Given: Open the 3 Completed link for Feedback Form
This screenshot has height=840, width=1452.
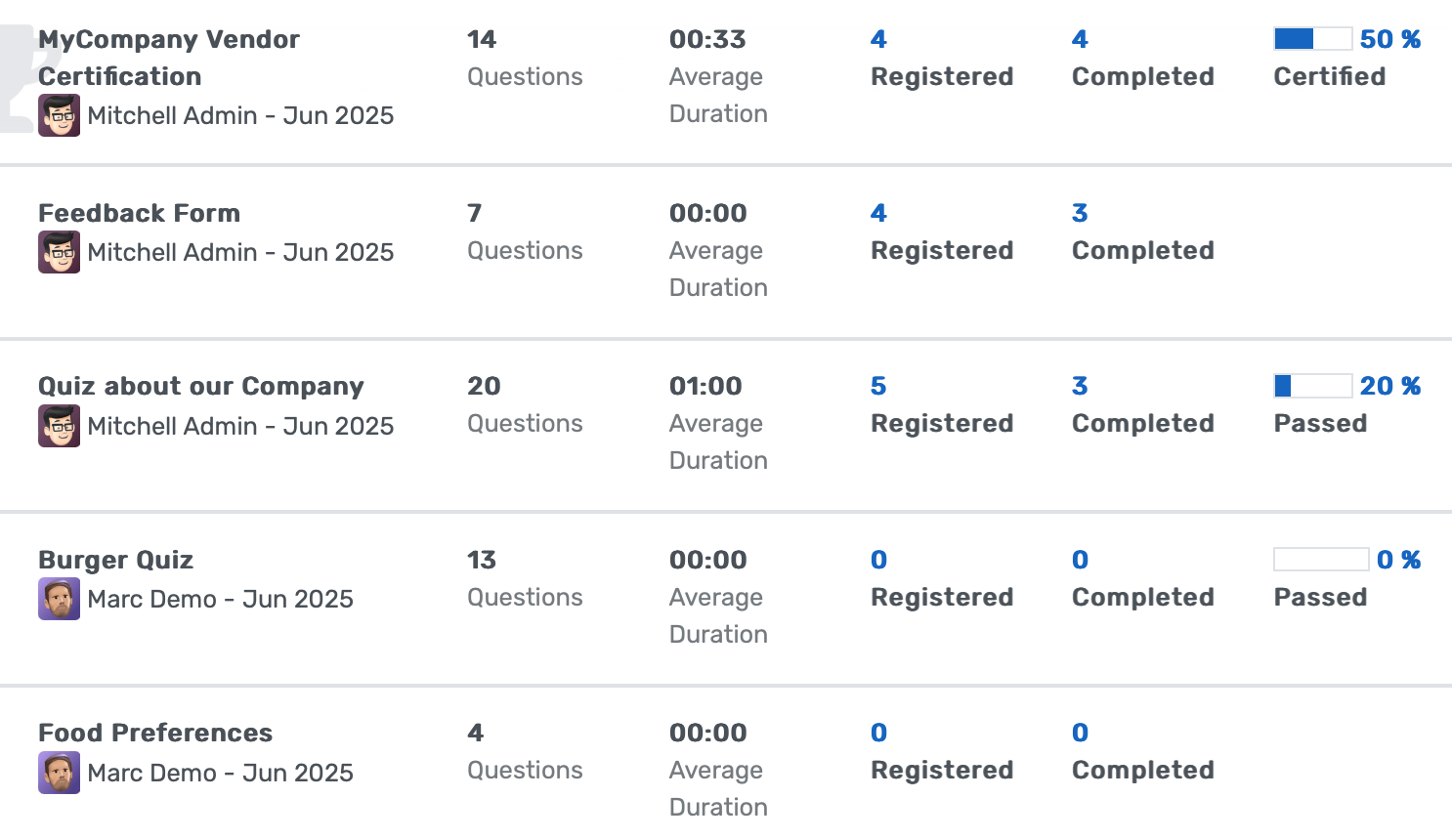Looking at the screenshot, I should point(1080,213).
